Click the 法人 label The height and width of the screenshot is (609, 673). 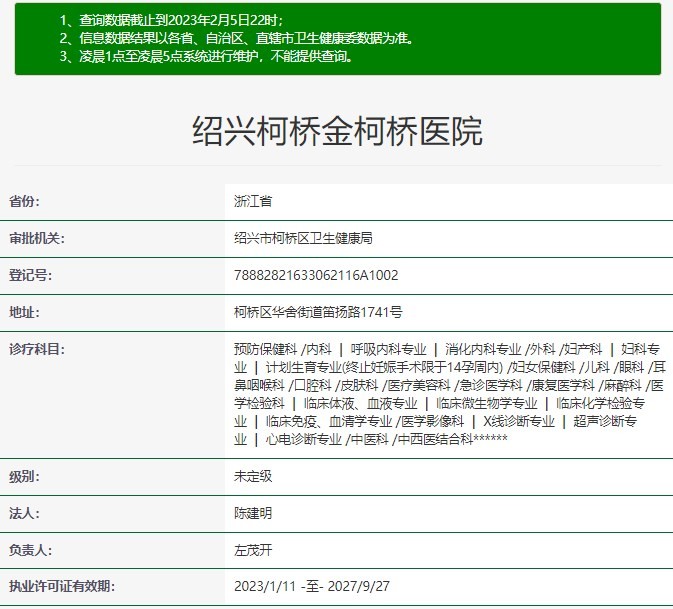pos(24,513)
